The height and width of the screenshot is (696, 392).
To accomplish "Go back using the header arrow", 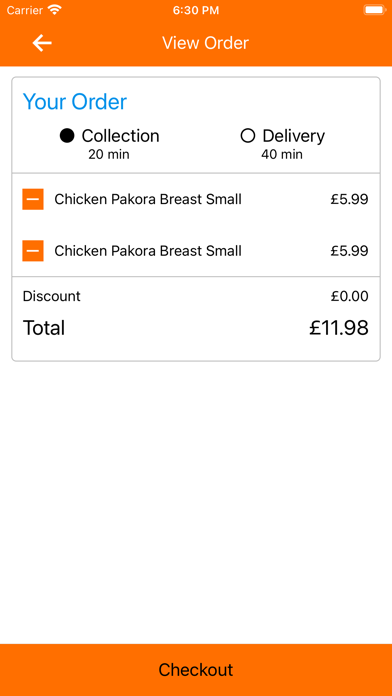I will [x=42, y=43].
